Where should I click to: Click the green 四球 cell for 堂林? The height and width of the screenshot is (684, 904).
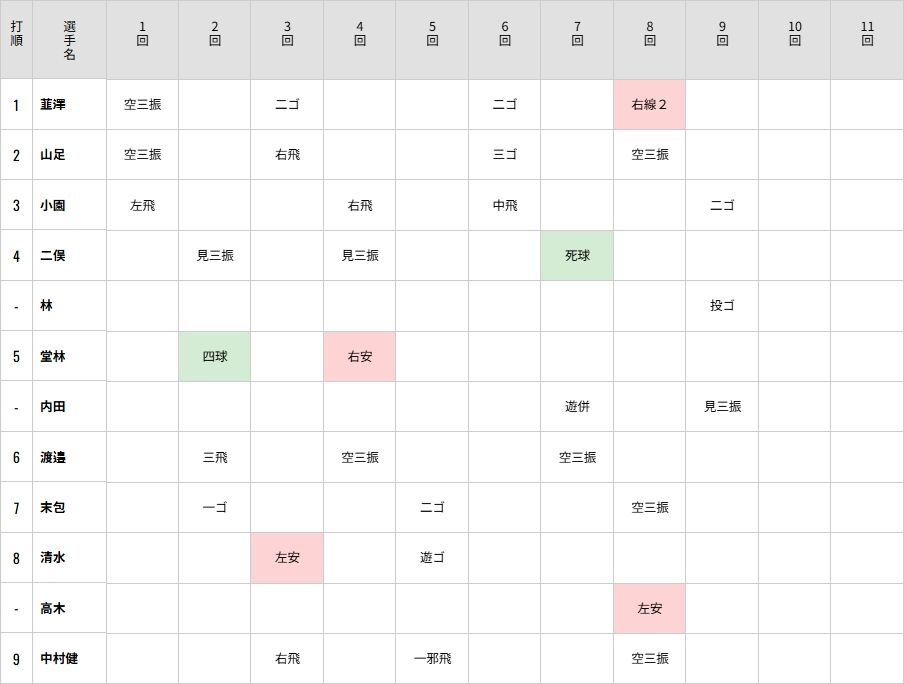215,357
